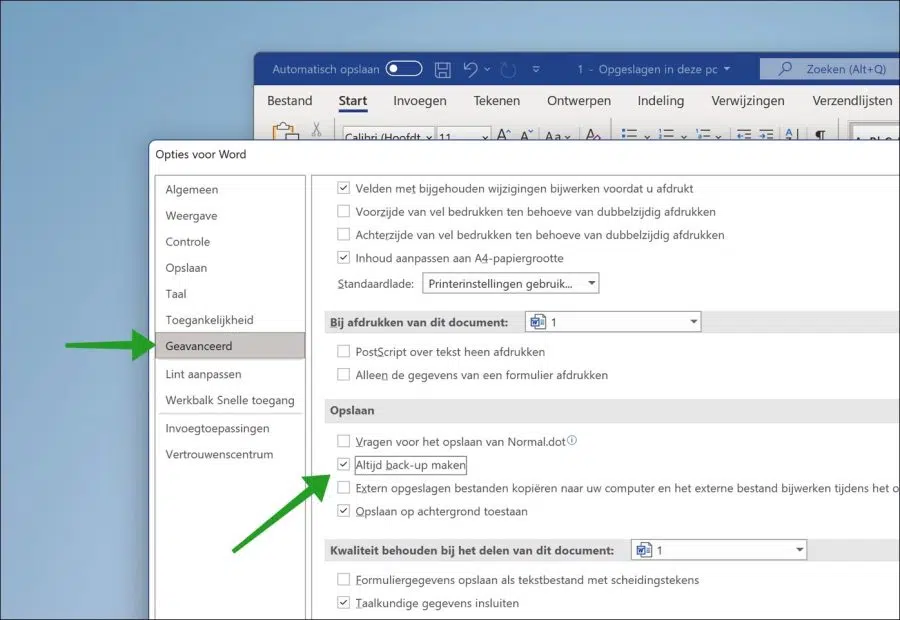Click the Redo icon in Word title bar
The width and height of the screenshot is (900, 620).
(x=508, y=70)
